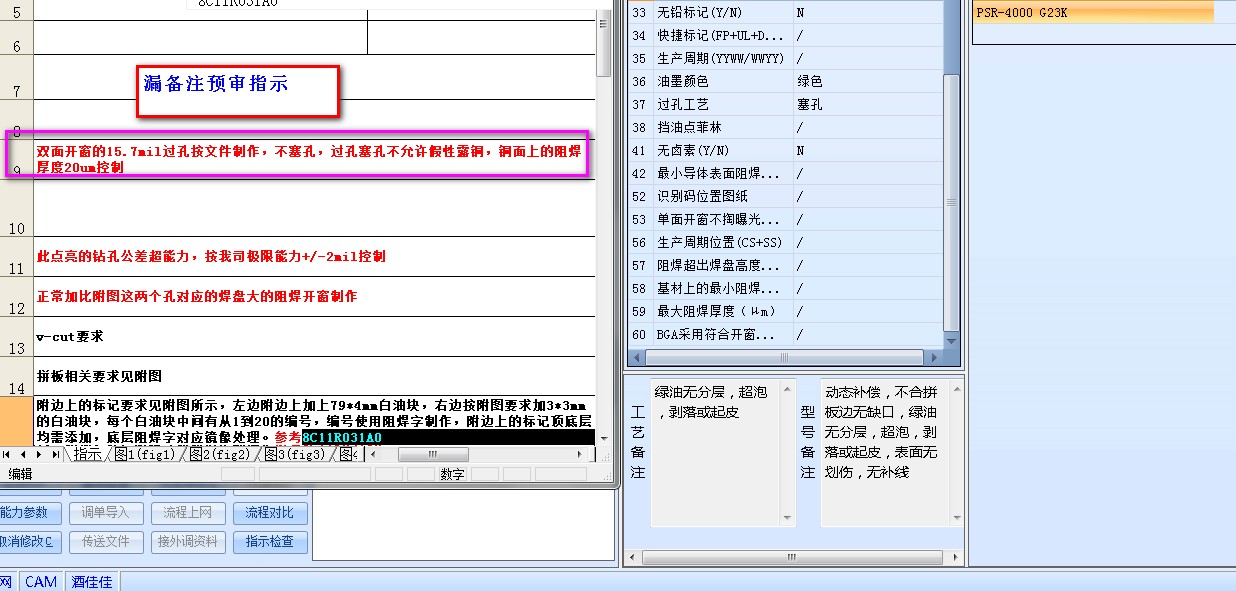Select row 56 生产周期位置(CS+SS)
The height and width of the screenshot is (591, 1236).
pos(786,242)
